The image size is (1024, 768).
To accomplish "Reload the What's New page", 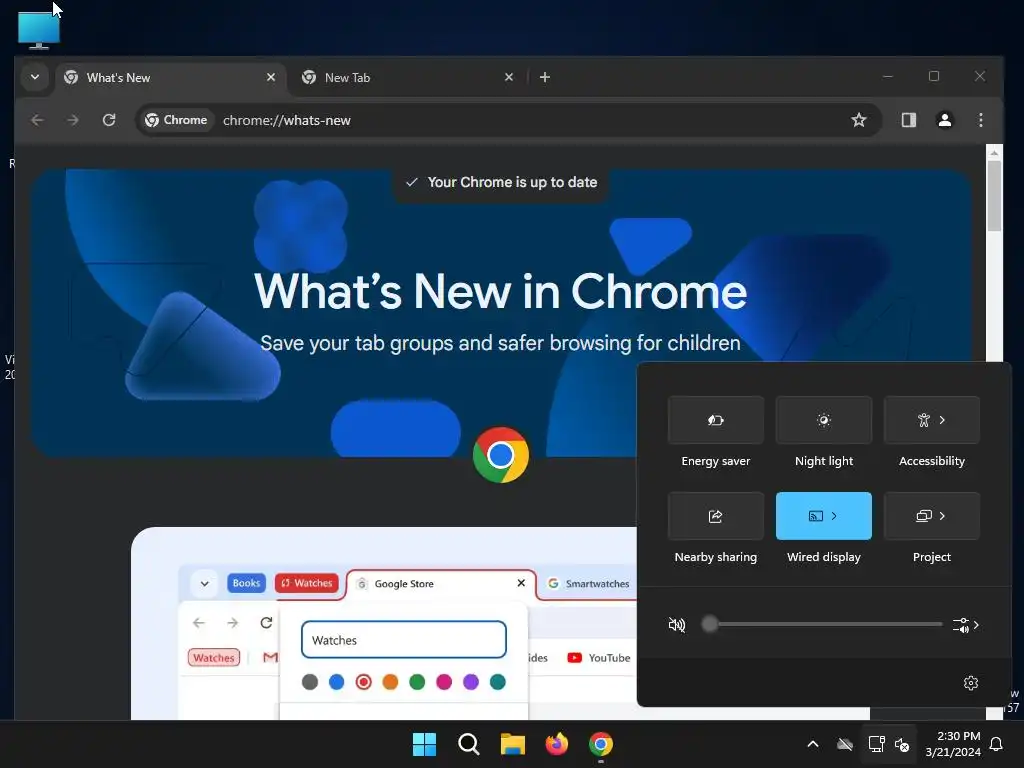I will click(x=109, y=120).
